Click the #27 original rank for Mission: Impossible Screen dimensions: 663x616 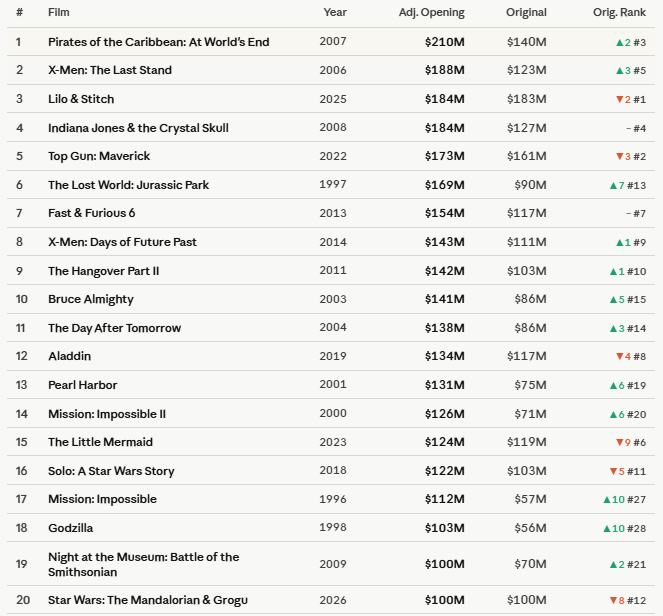coord(636,500)
